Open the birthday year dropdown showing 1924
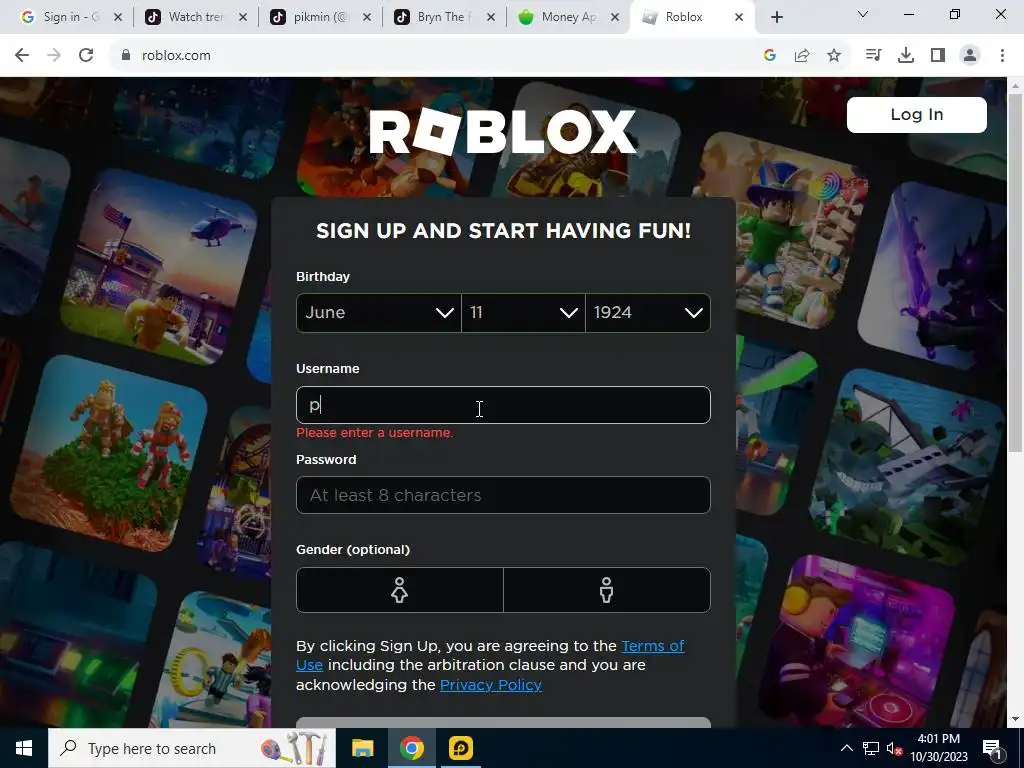This screenshot has height=768, width=1024. [x=648, y=313]
